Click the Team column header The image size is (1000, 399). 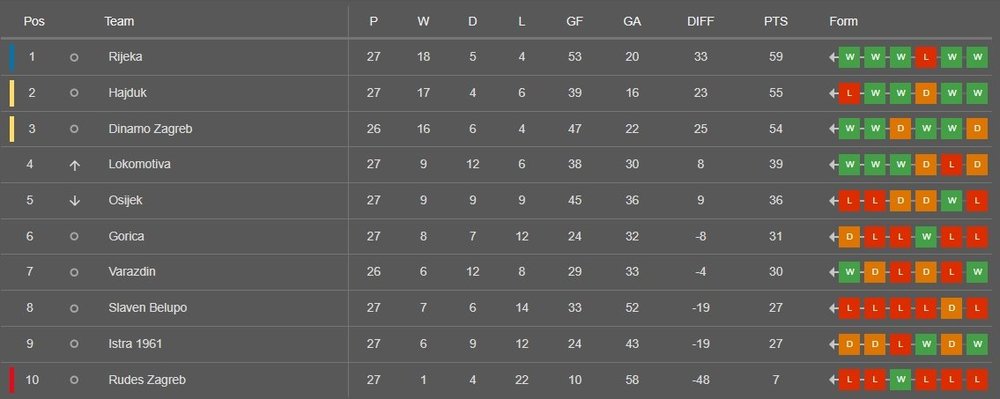click(x=119, y=21)
